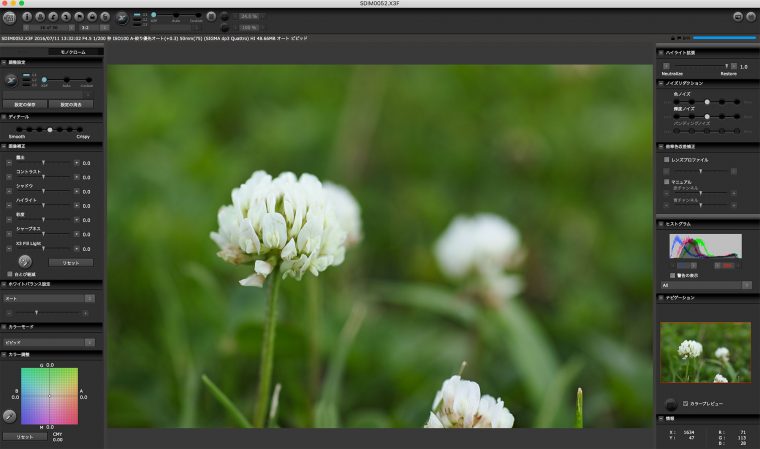
Task: Collapse the ハイライト補正 section
Action: [661, 52]
